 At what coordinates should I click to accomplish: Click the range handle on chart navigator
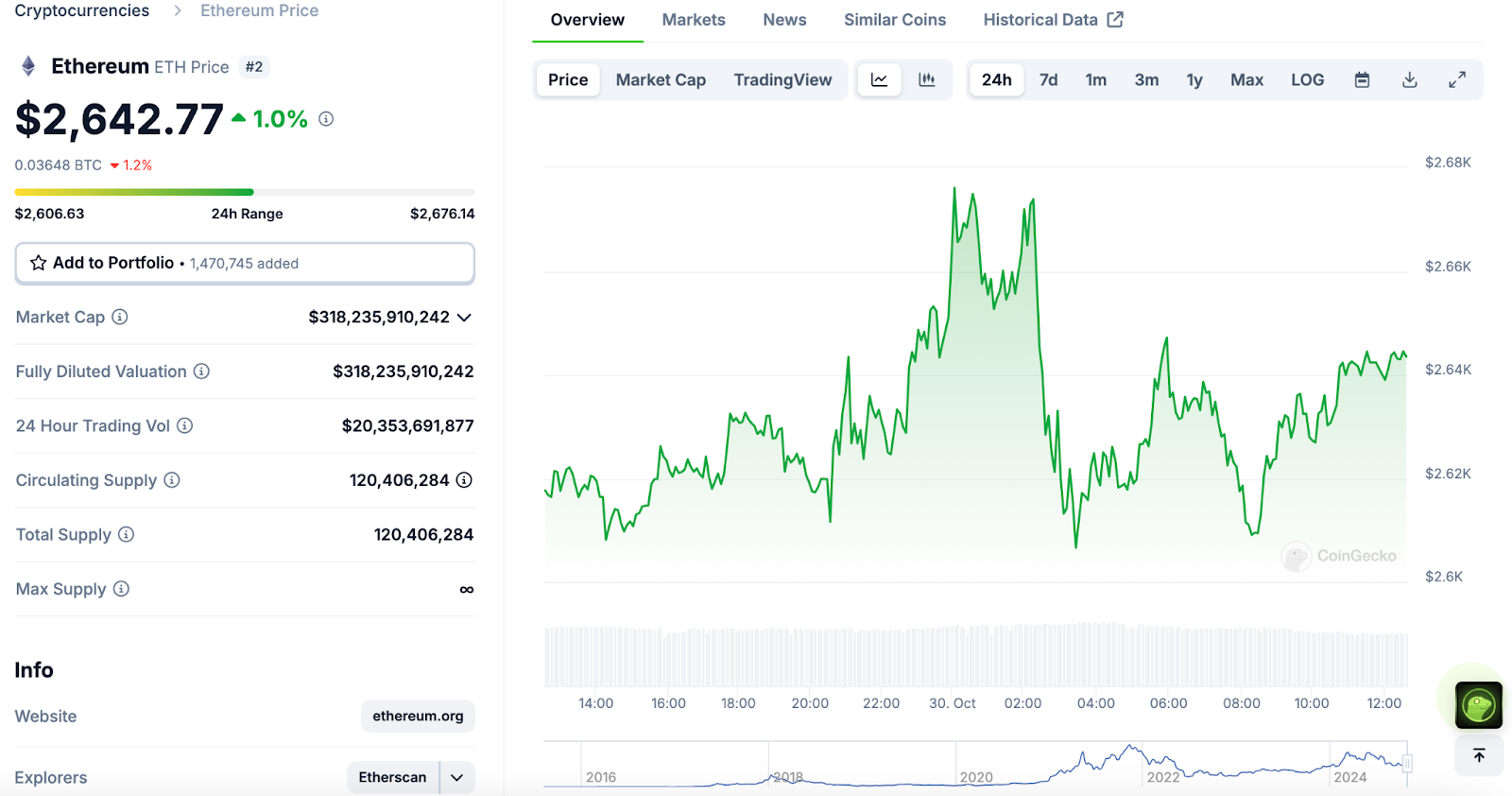(x=1407, y=763)
